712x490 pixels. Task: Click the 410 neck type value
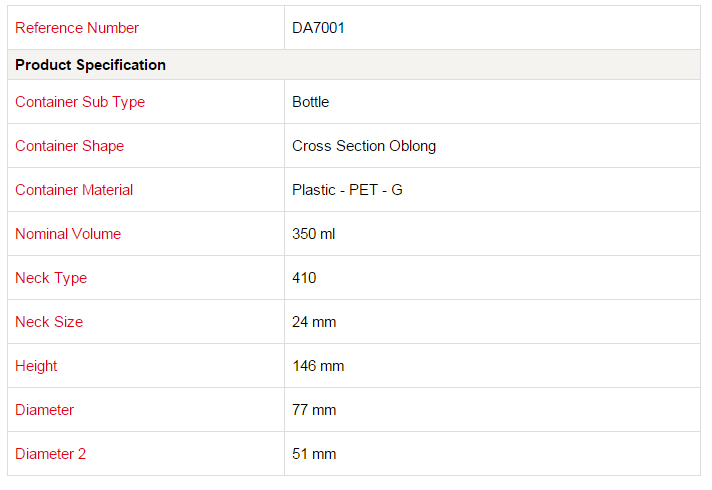(x=304, y=278)
